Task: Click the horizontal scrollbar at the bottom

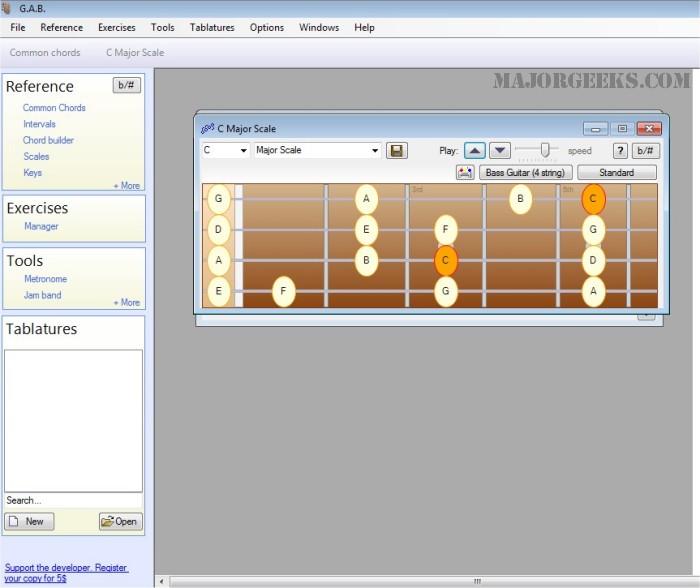Action: tap(435, 581)
